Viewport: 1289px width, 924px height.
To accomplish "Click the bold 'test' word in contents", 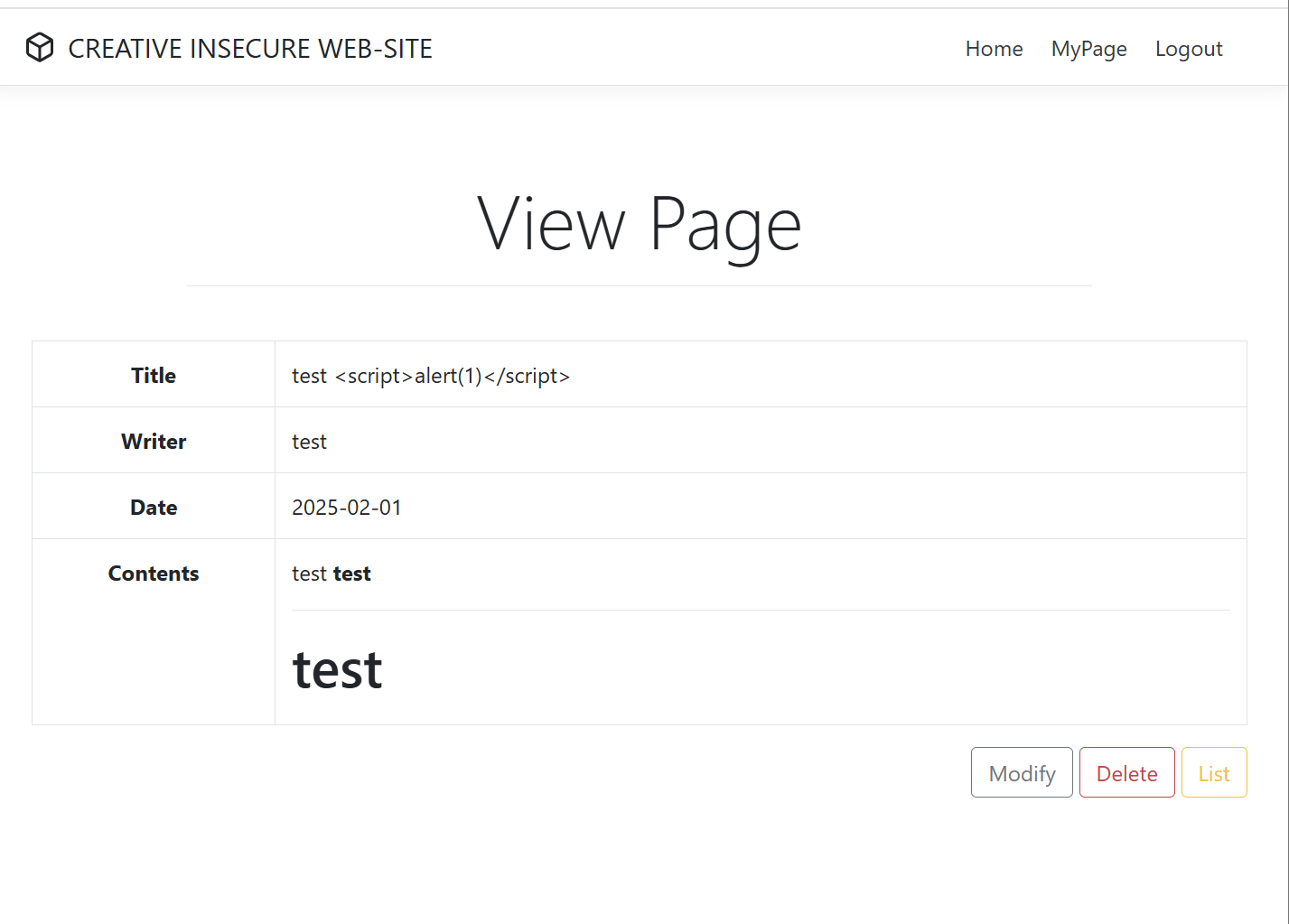I will 351,574.
